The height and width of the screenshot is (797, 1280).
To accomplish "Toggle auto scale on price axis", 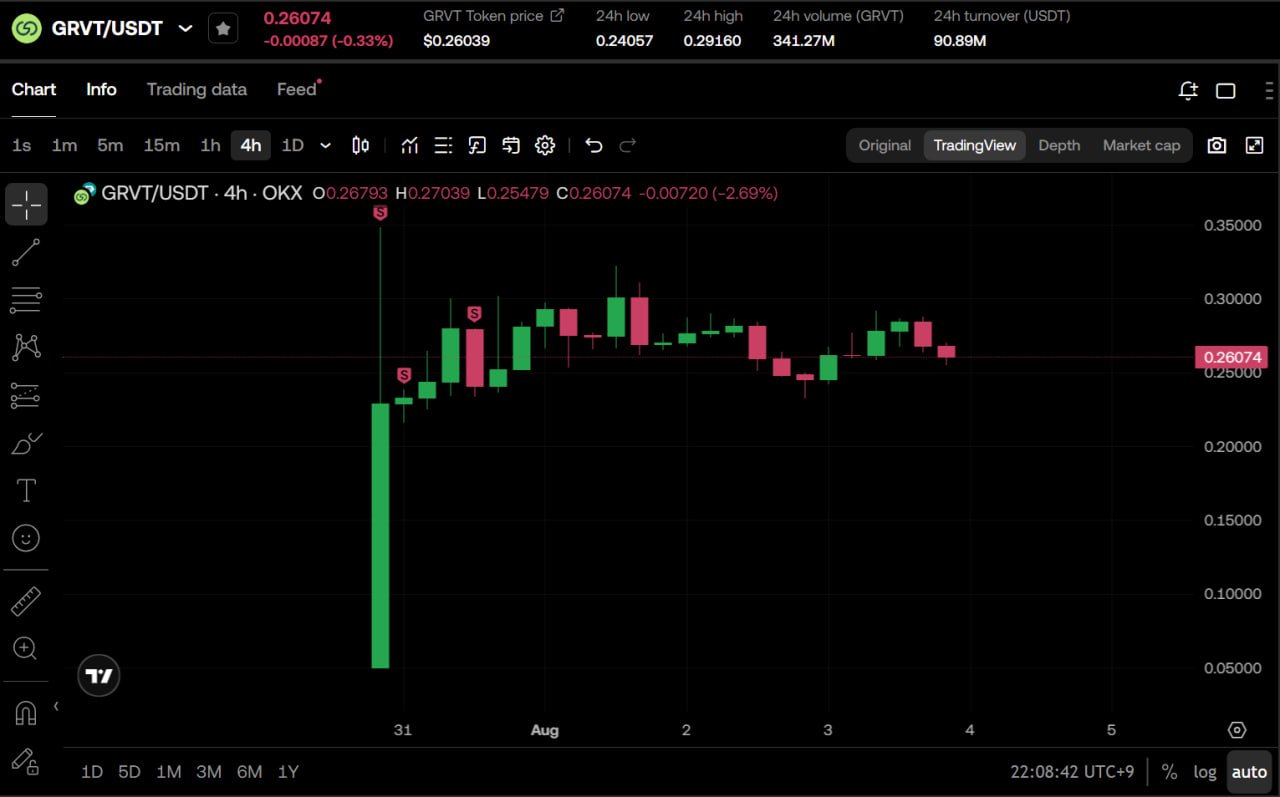I will 1249,772.
